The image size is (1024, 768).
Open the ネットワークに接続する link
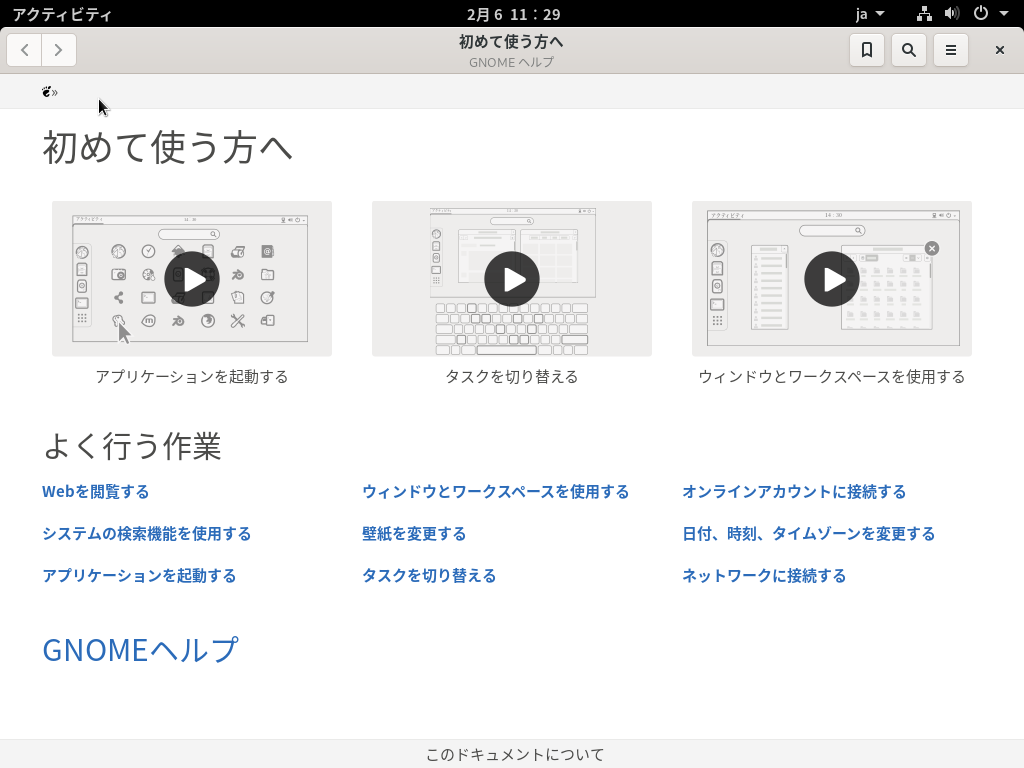pos(764,575)
